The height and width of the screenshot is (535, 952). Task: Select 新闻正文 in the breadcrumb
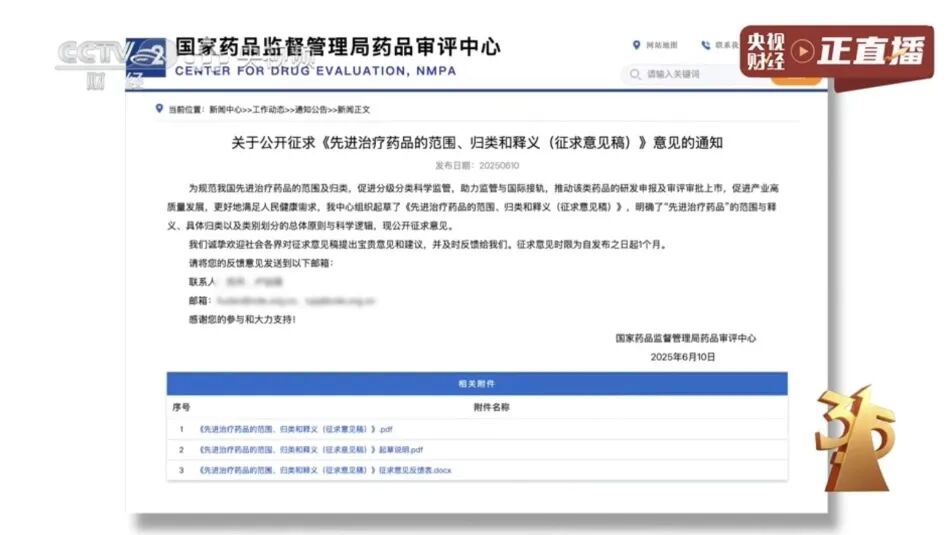(353, 110)
